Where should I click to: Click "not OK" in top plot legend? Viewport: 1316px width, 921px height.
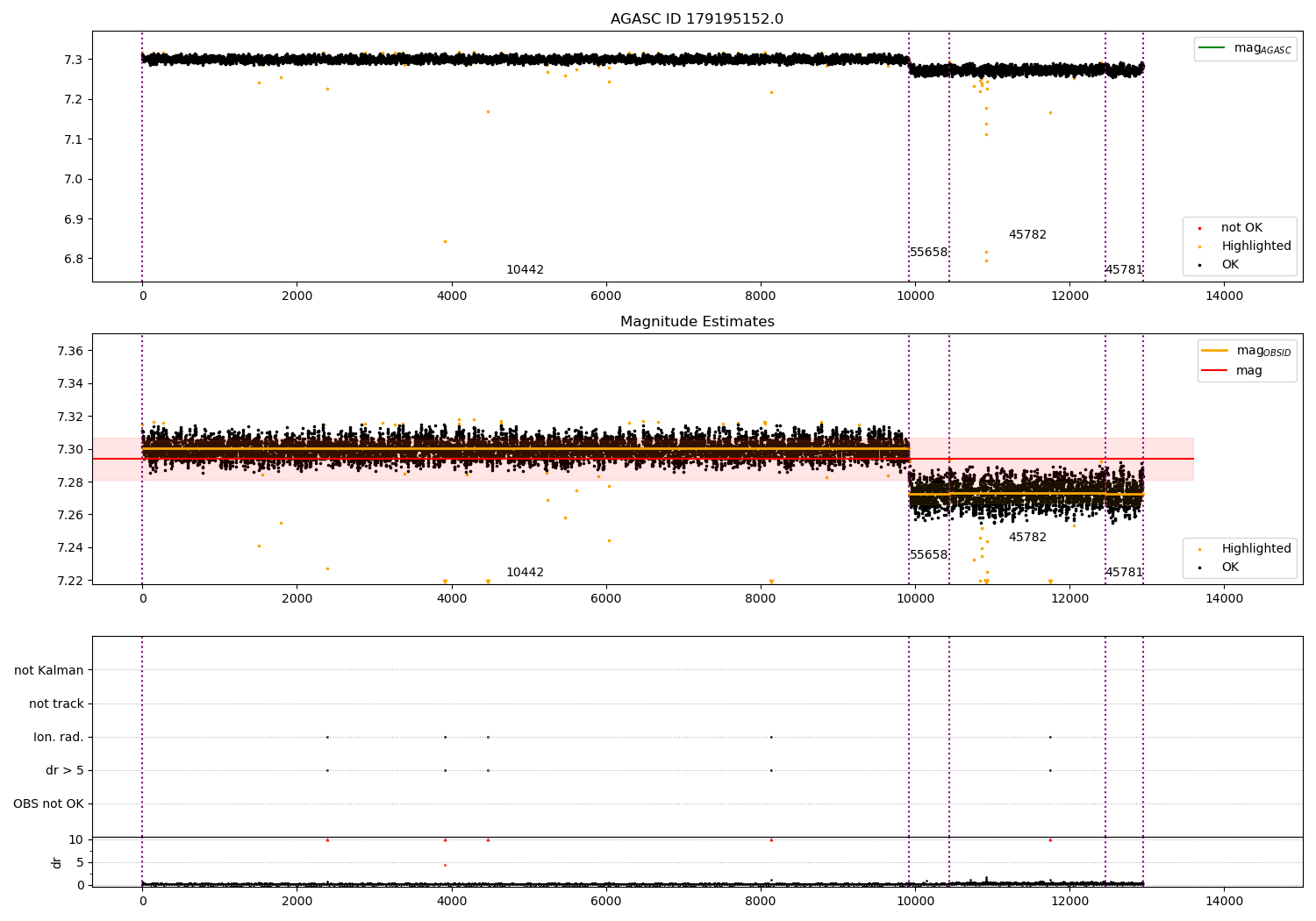pyautogui.click(x=1241, y=228)
